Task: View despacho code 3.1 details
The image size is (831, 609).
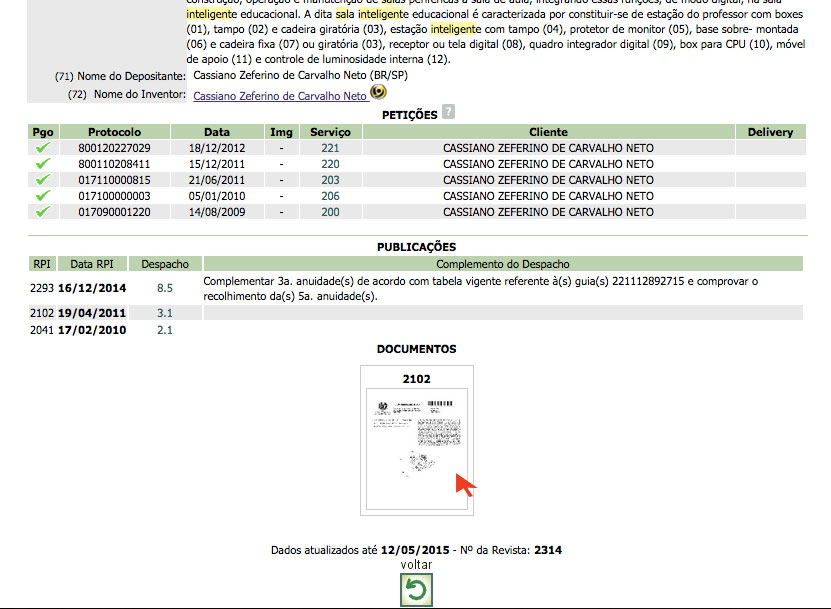Action: pyautogui.click(x=165, y=313)
